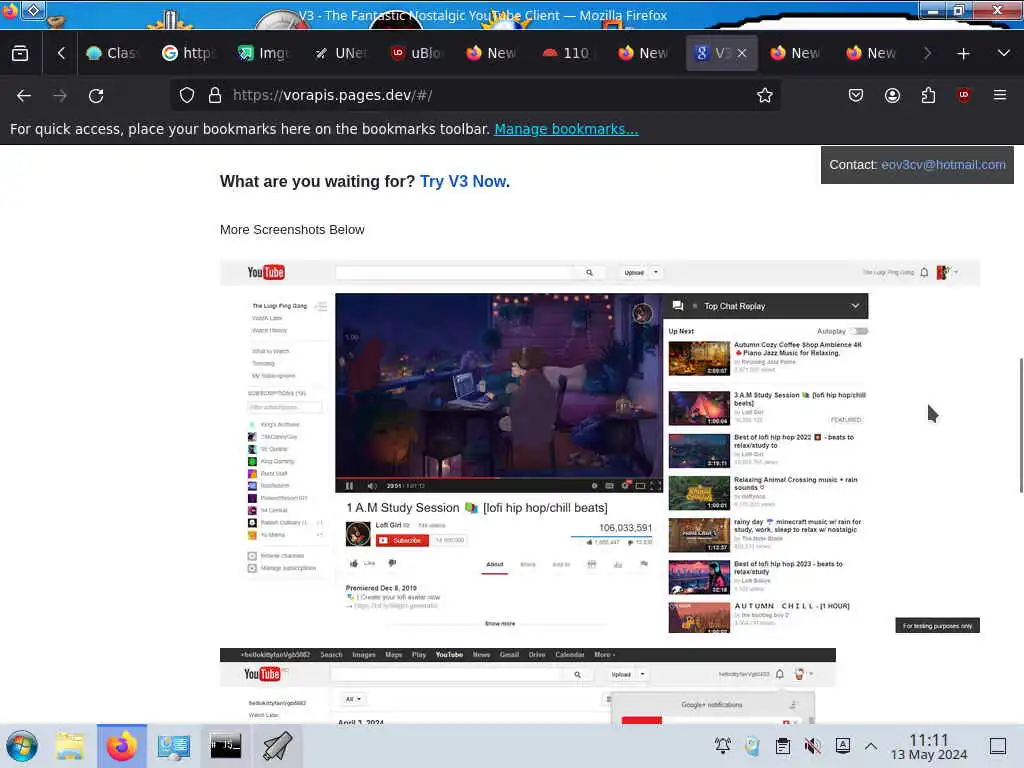1024x768 pixels.
Task: Close the active V3 tab
Action: coord(742,54)
